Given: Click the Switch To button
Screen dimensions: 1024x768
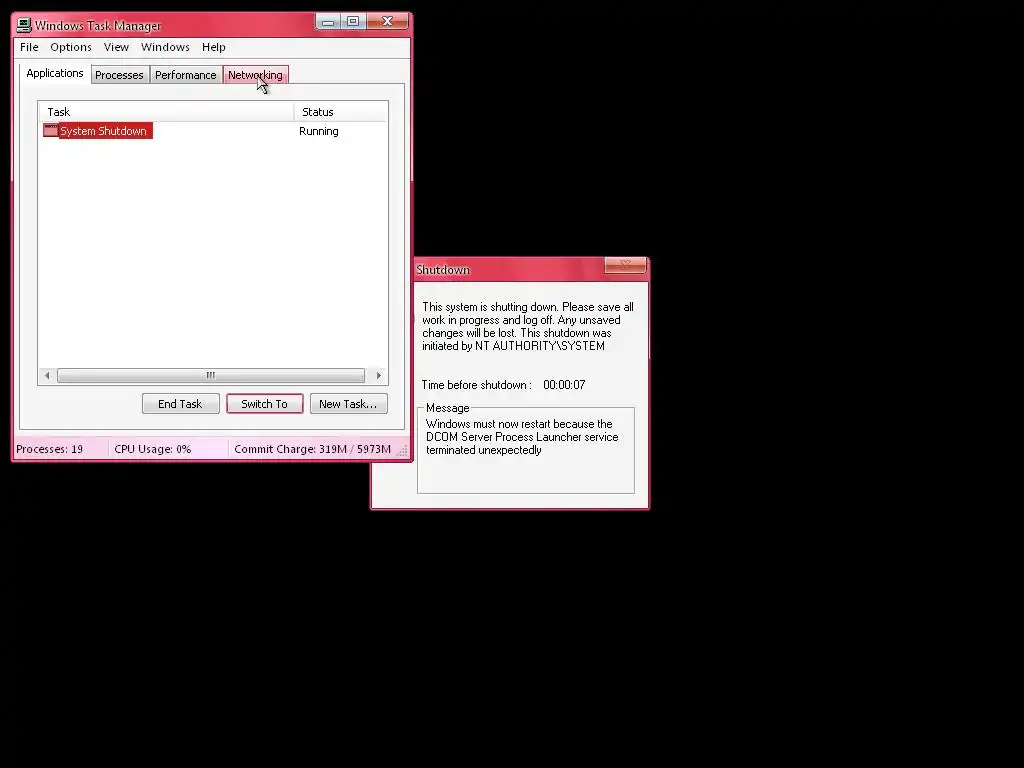Looking at the screenshot, I should coord(264,404).
